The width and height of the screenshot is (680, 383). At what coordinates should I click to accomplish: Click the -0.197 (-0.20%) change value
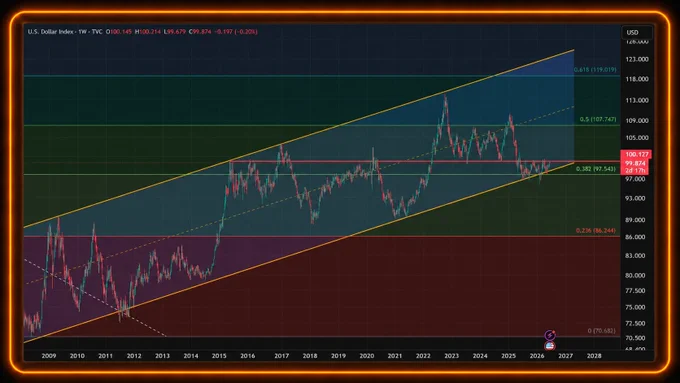click(237, 32)
